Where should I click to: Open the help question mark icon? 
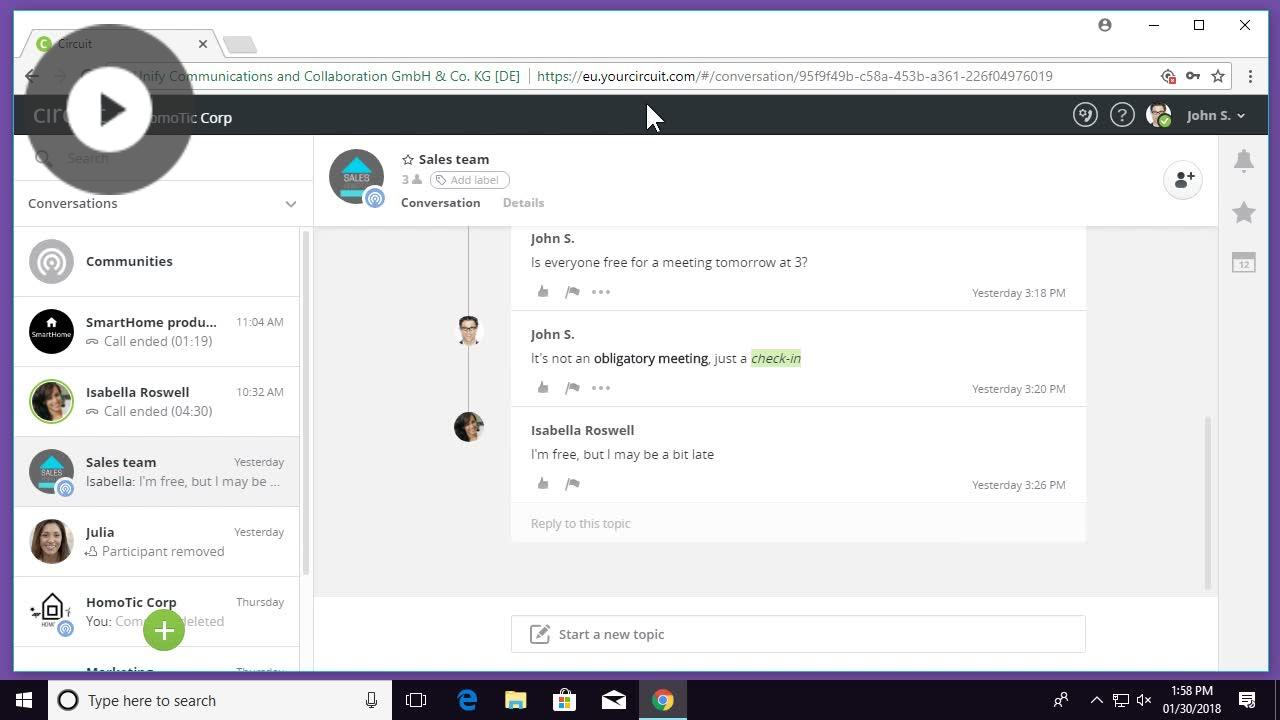click(1122, 115)
